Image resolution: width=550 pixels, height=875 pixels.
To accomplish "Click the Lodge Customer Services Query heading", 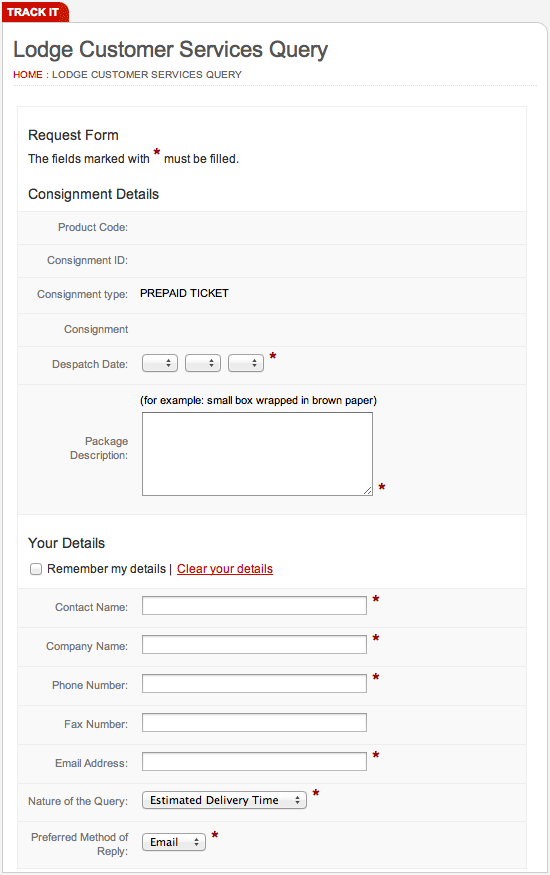I will tap(170, 50).
